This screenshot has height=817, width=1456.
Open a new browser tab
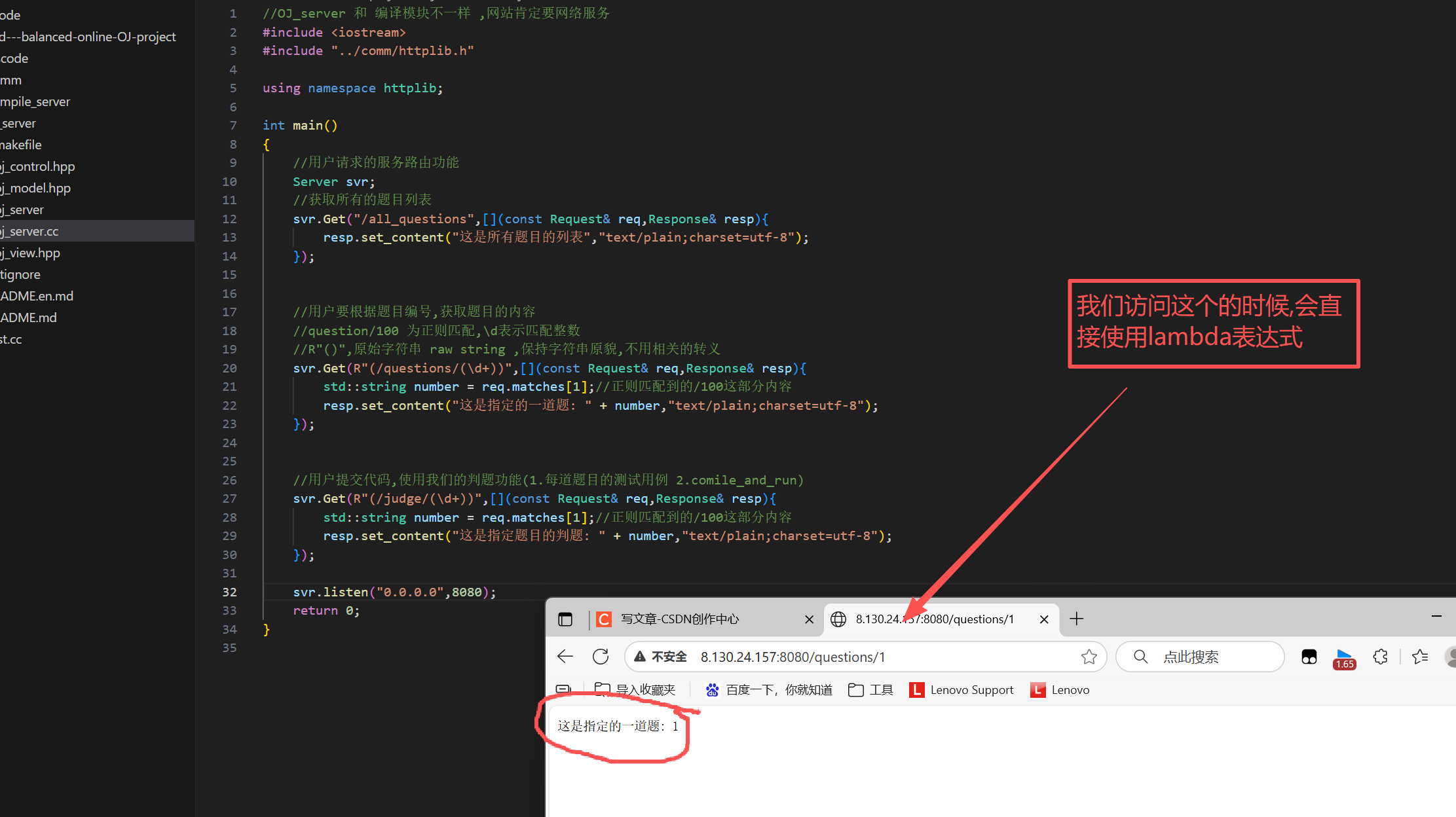click(x=1077, y=619)
